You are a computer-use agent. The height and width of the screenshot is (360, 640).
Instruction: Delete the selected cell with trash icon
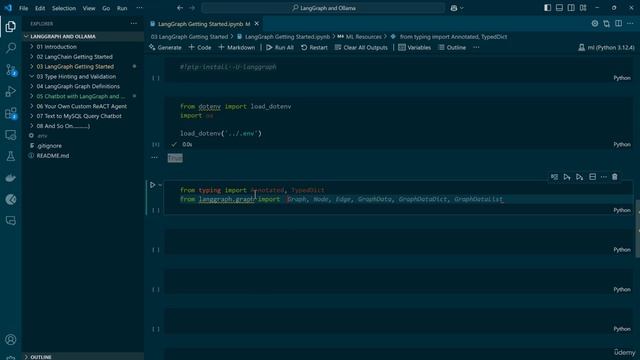[x=615, y=177]
